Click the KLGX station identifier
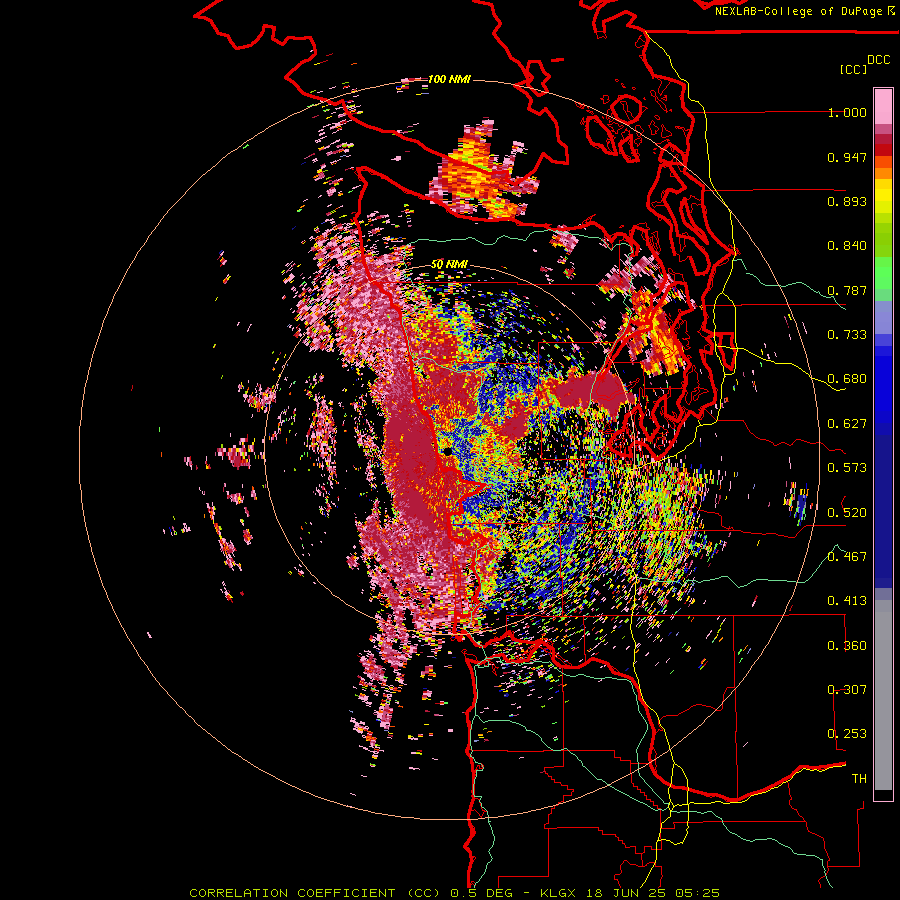Viewport: 900px width, 900px height. [559, 893]
